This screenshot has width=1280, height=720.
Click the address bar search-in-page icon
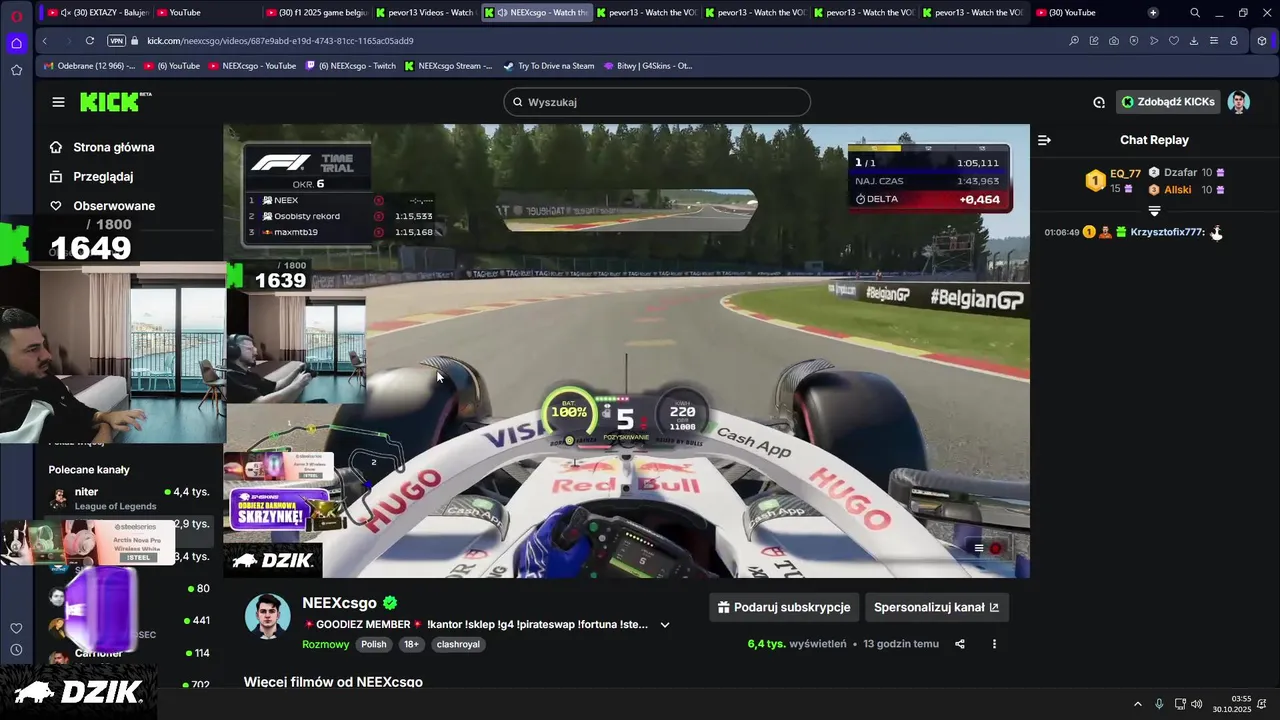coord(1074,41)
